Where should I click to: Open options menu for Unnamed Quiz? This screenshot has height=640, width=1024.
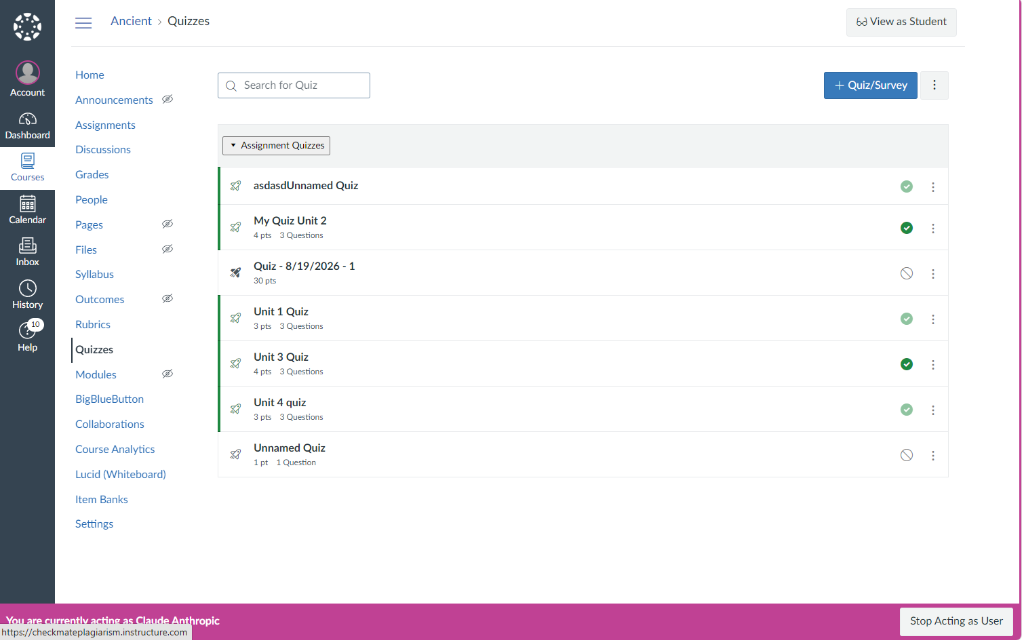[933, 456]
